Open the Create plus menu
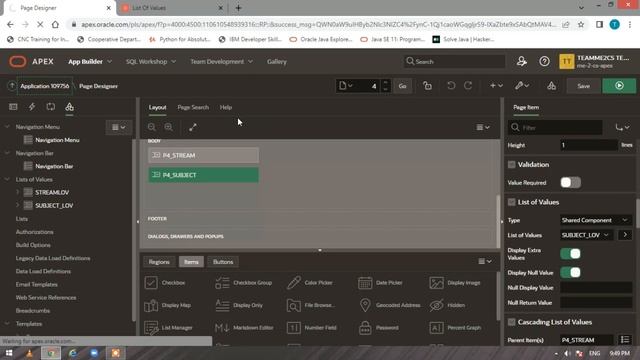This screenshot has height=360, width=640. (496, 86)
